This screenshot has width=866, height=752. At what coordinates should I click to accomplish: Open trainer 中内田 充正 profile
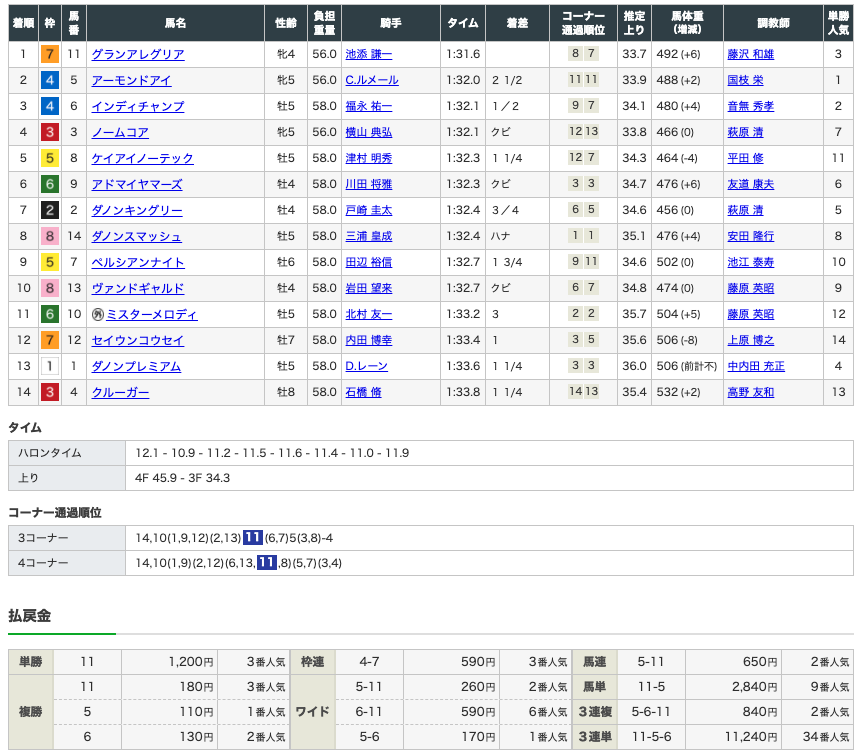pyautogui.click(x=756, y=366)
